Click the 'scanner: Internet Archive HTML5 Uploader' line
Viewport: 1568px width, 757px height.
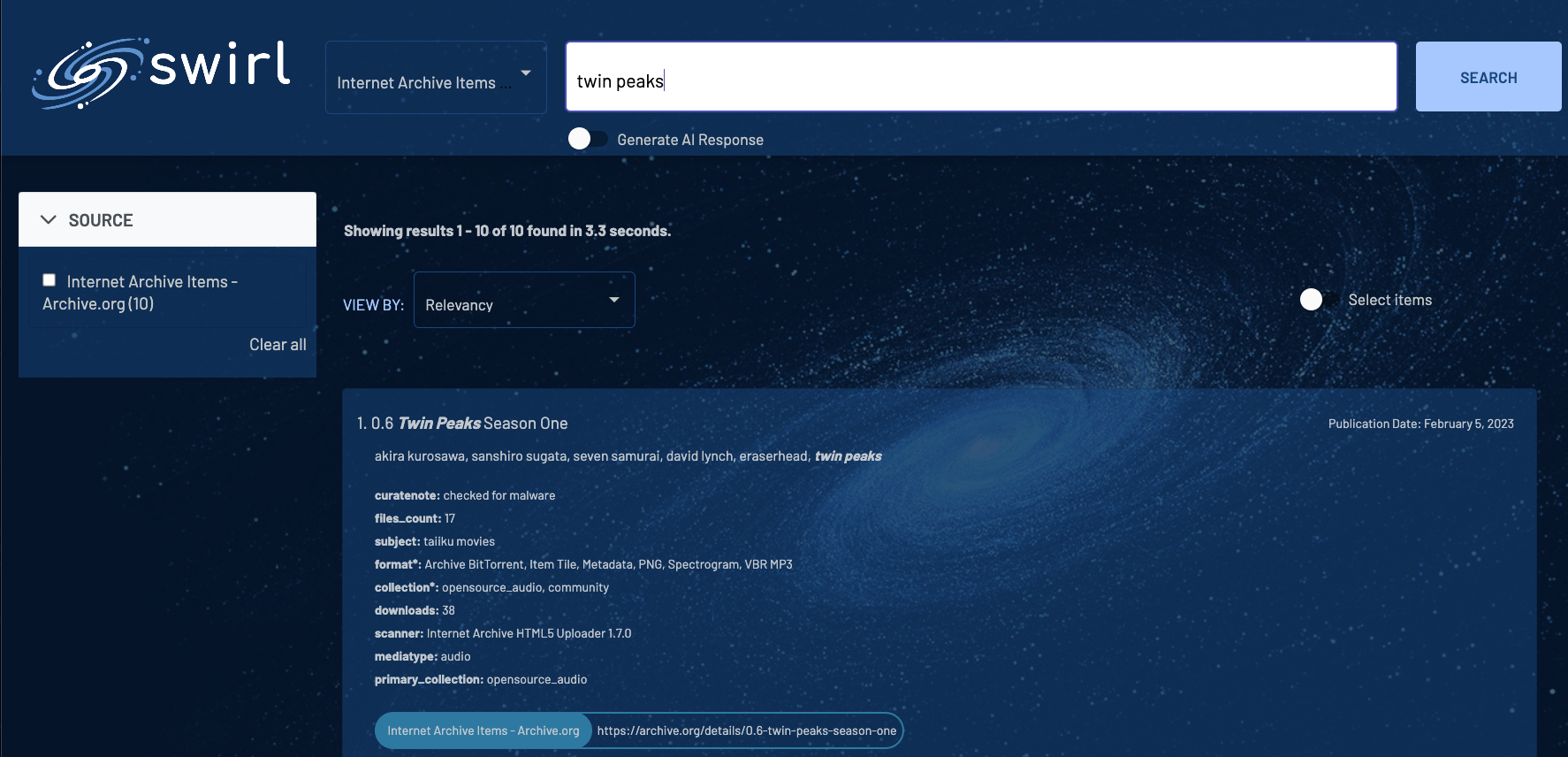coord(503,633)
